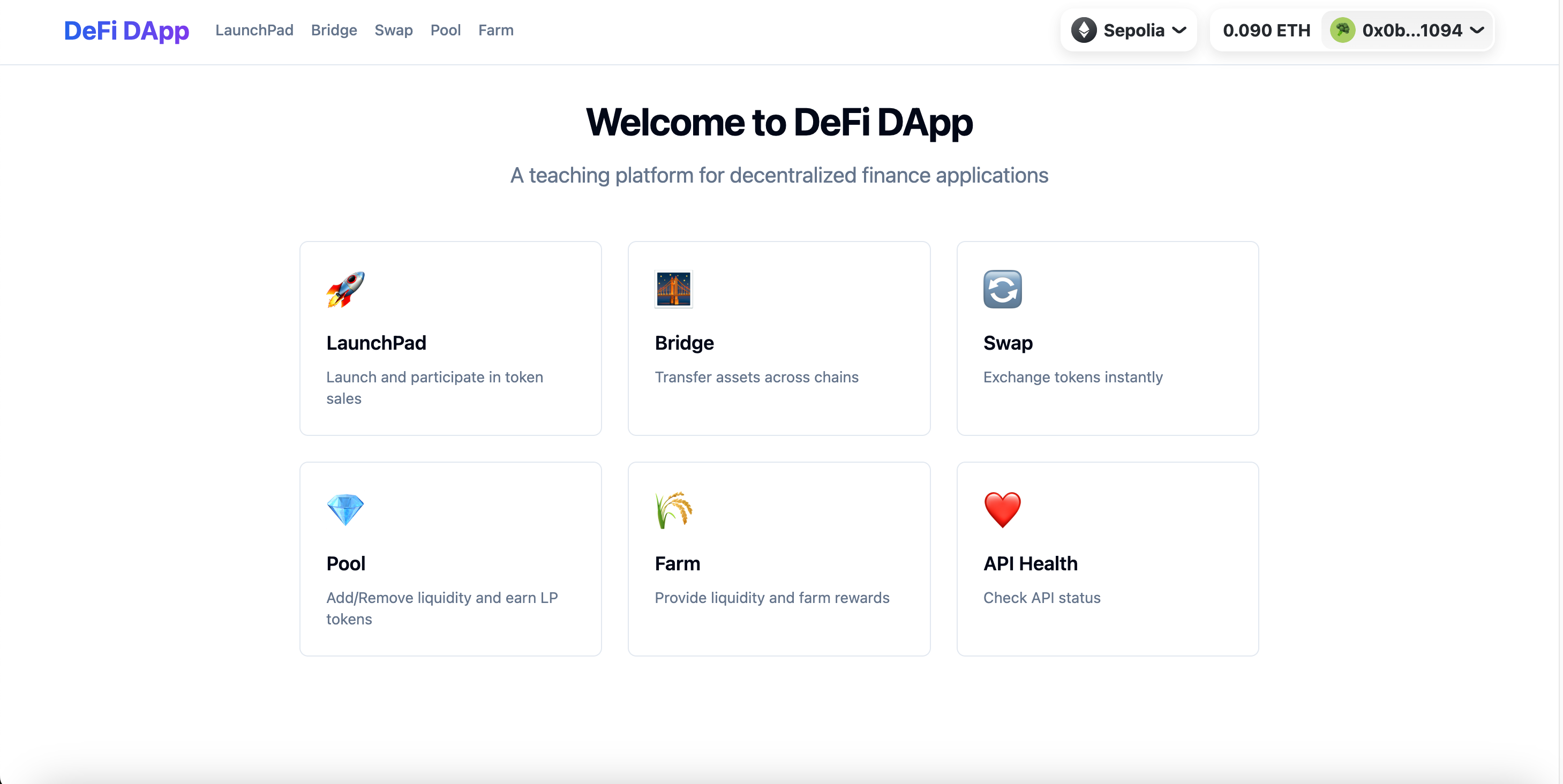The height and width of the screenshot is (784, 1563).
Task: Click the Ethereum logo beside Sepolia
Action: click(x=1084, y=31)
